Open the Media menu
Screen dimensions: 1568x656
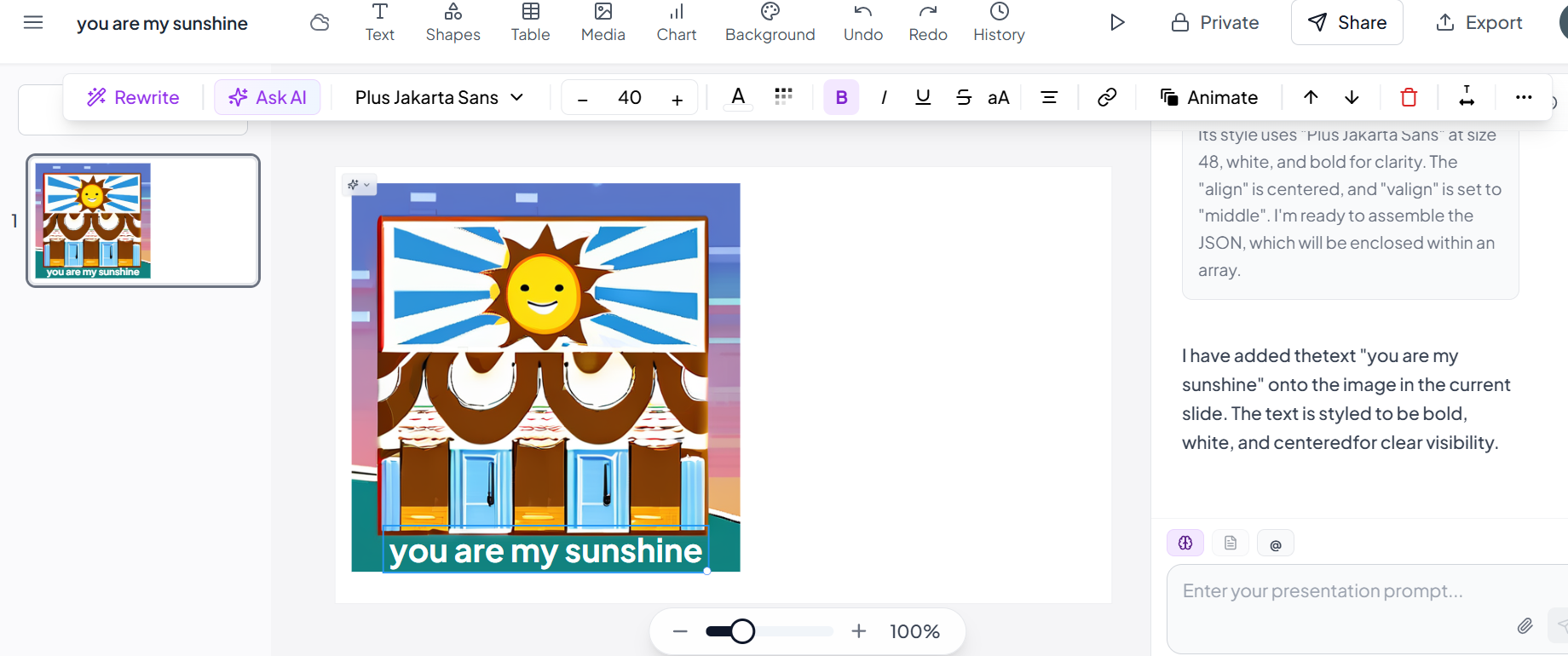pyautogui.click(x=602, y=22)
